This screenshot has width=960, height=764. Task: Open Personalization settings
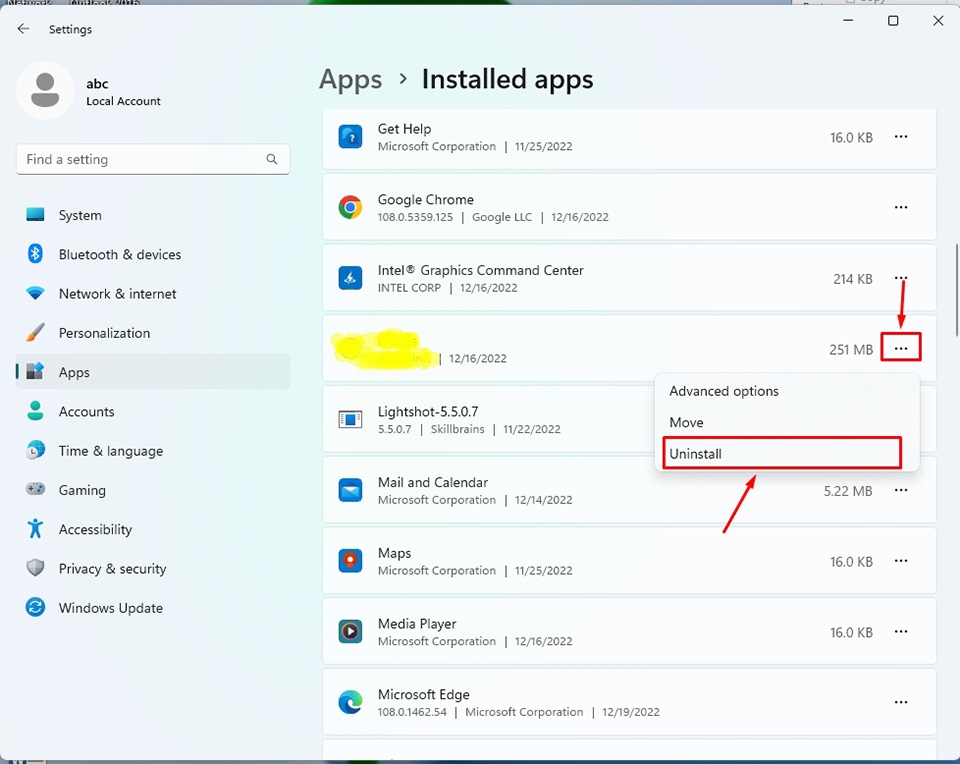coord(153,332)
